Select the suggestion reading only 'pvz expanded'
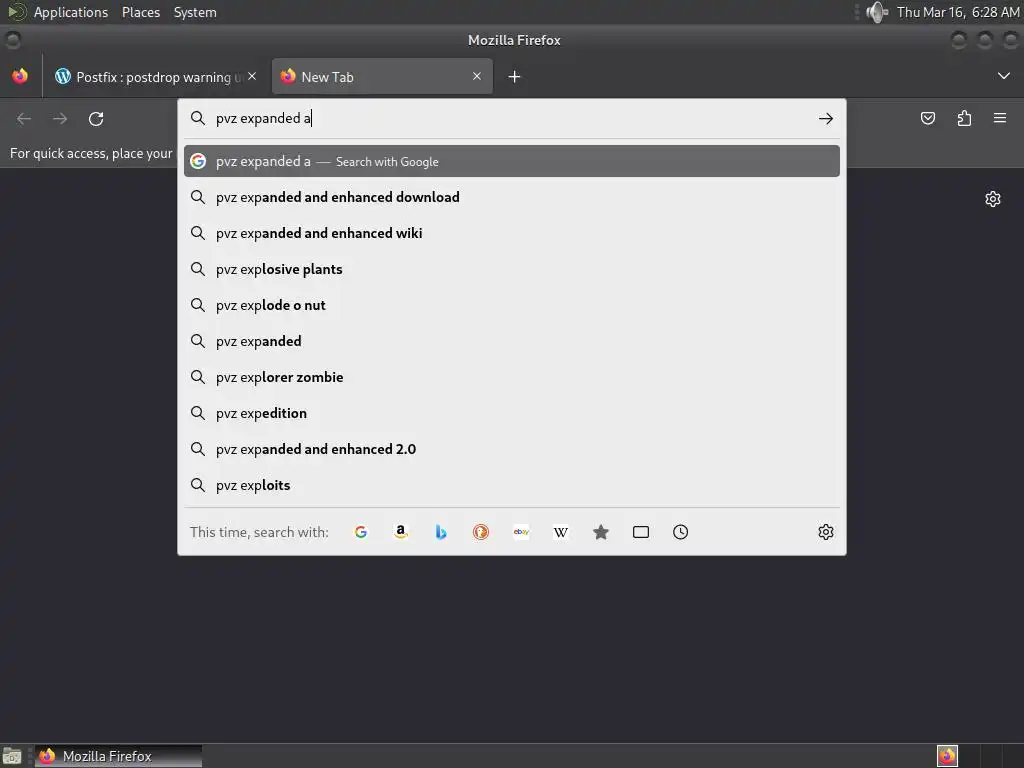The height and width of the screenshot is (768, 1024). (x=512, y=341)
